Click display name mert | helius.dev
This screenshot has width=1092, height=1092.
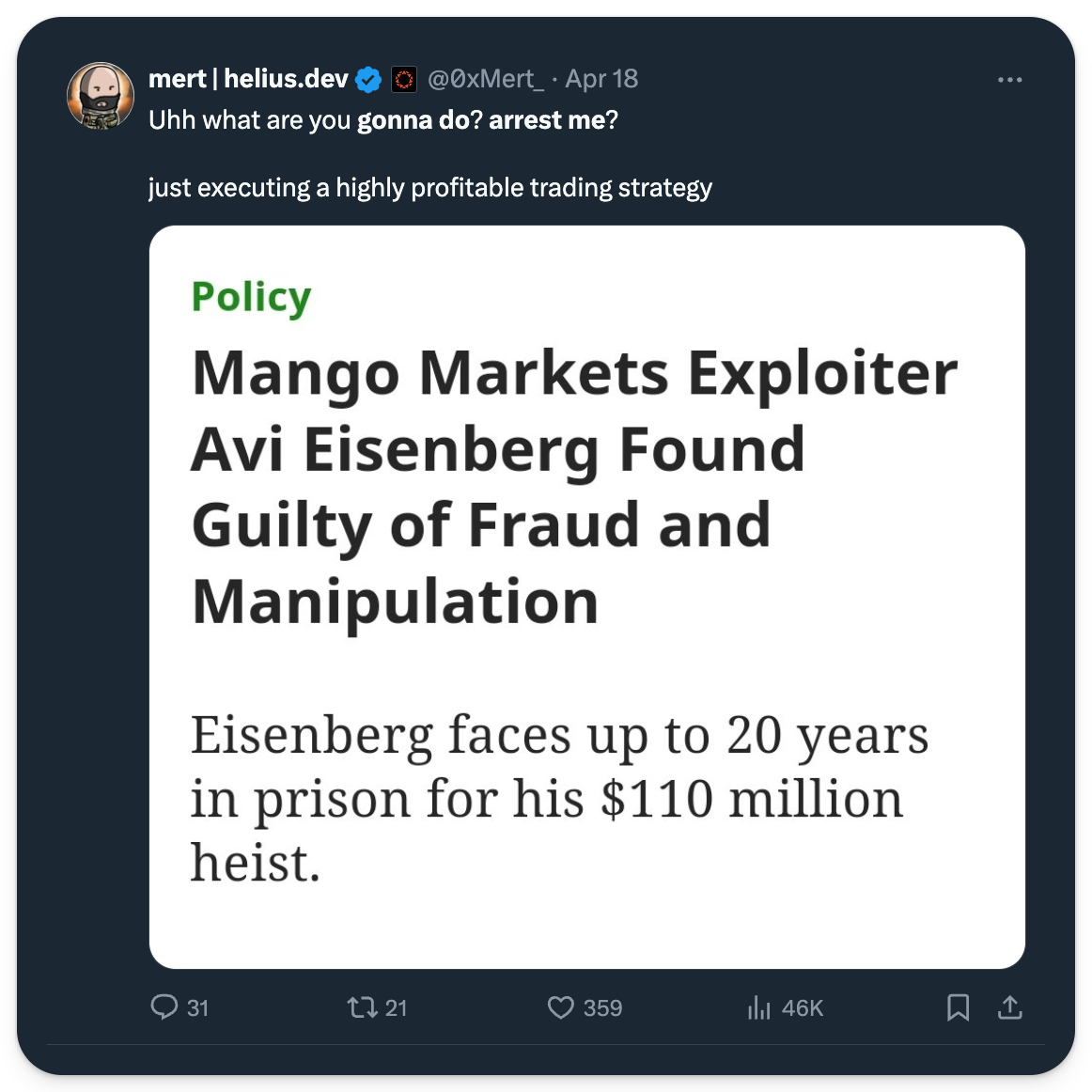(x=248, y=79)
